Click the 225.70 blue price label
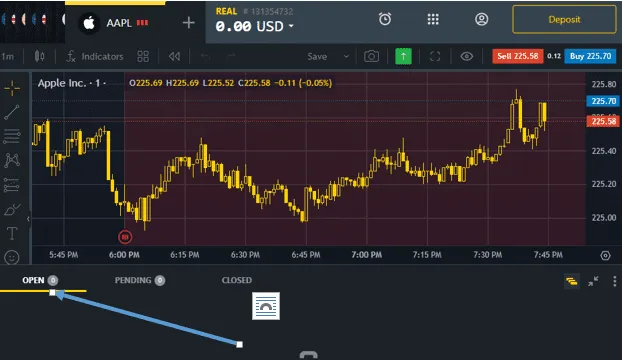This screenshot has height=360, width=622. [603, 101]
